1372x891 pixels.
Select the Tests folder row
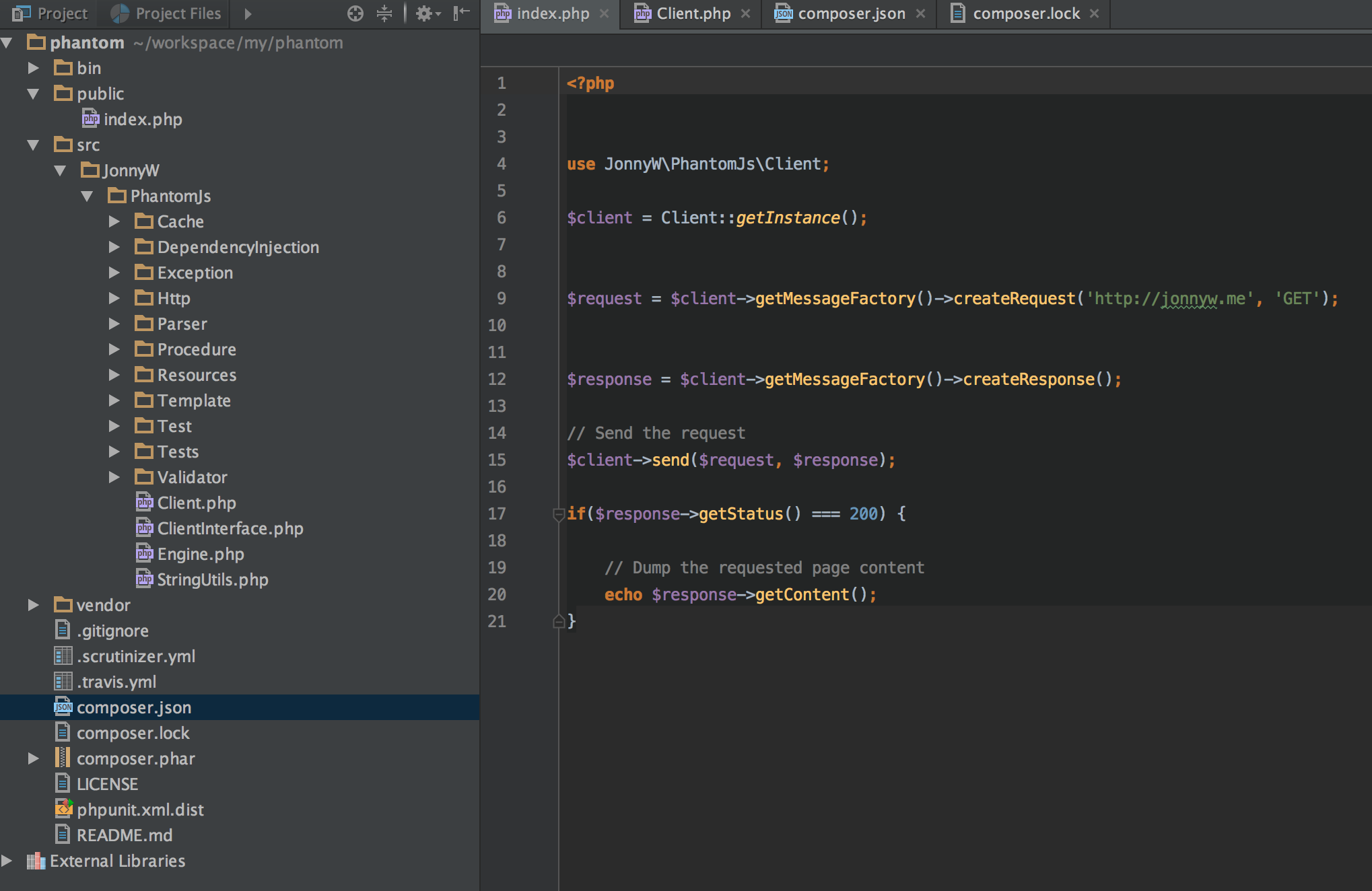pyautogui.click(x=240, y=452)
